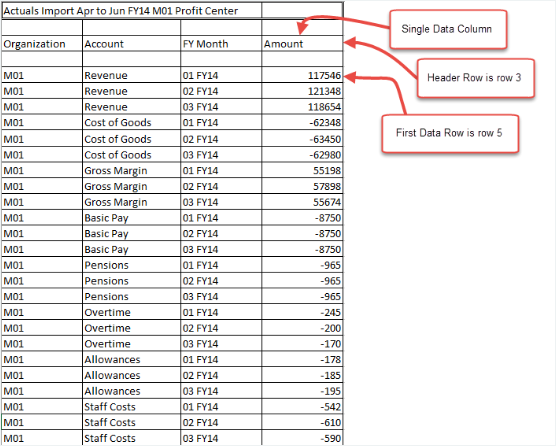Select the Overtime amount -245
Viewport: 556px width, 446px height.
302,312
